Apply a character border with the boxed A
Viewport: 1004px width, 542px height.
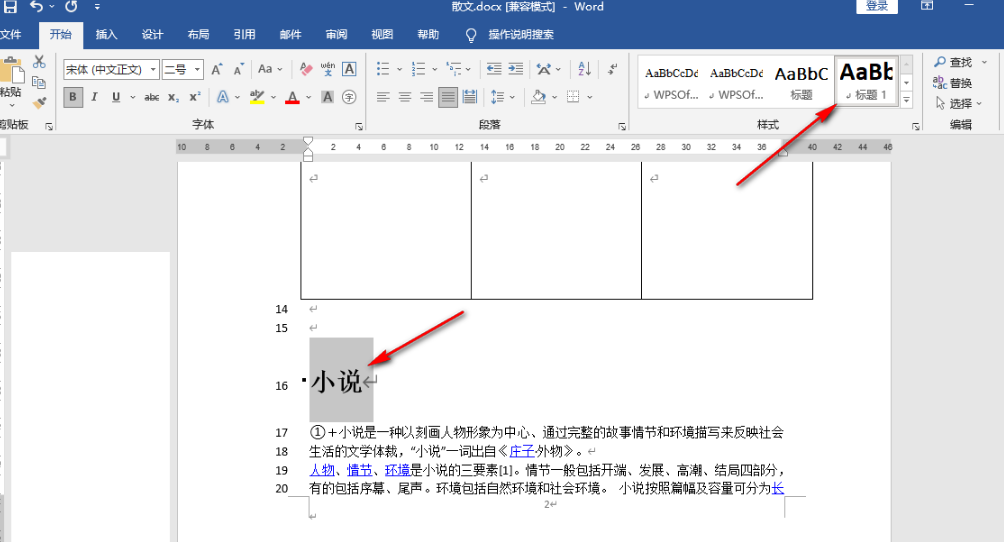349,69
